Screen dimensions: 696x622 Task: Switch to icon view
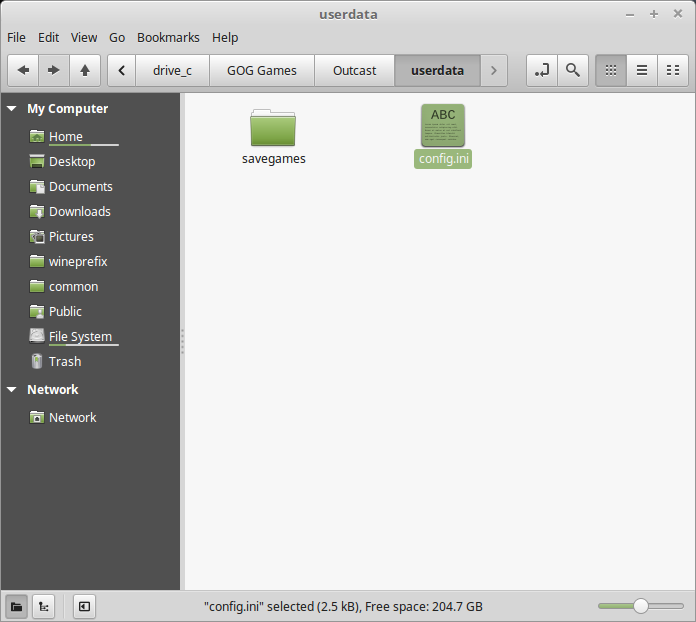coord(611,70)
